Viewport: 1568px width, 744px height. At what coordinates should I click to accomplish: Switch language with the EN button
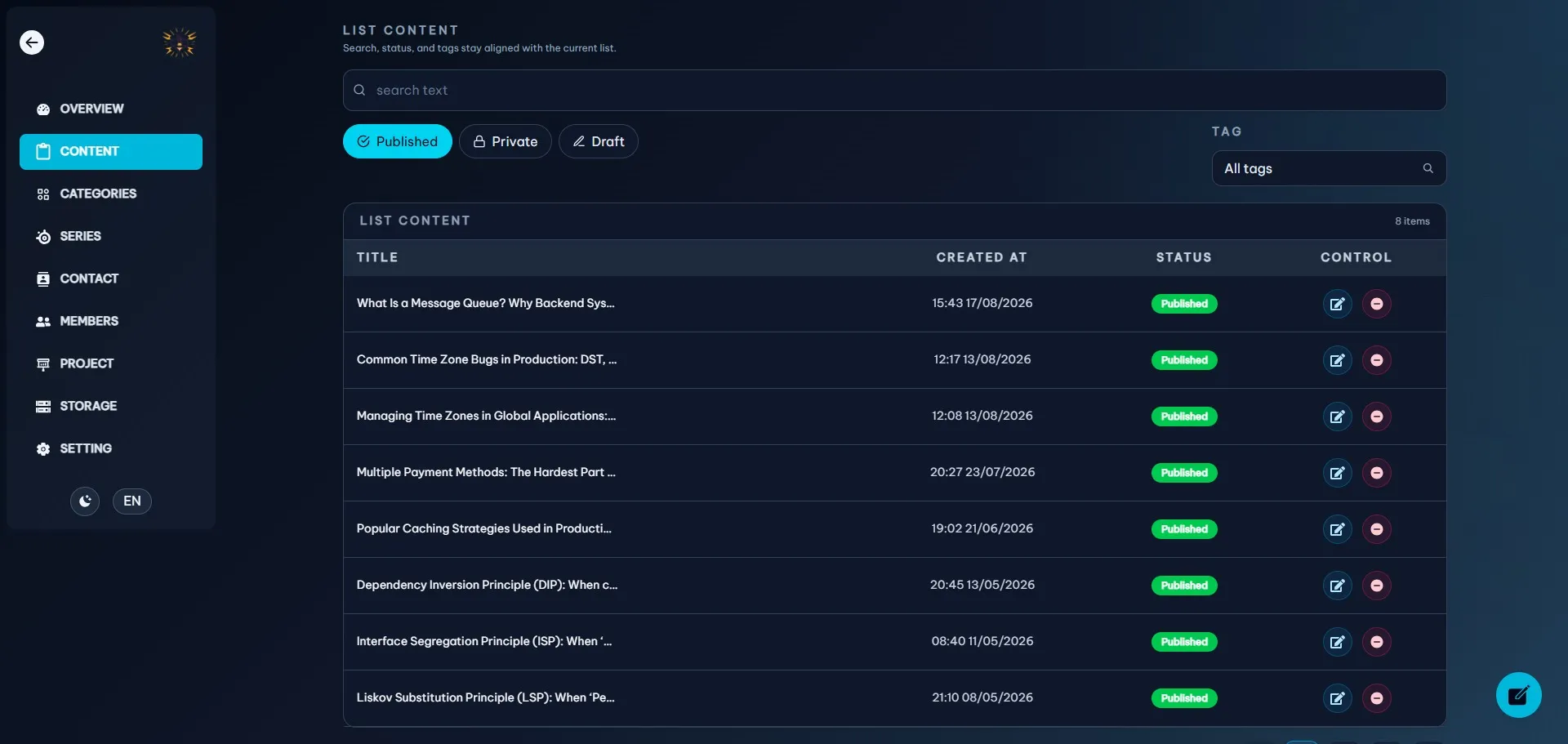(x=132, y=501)
